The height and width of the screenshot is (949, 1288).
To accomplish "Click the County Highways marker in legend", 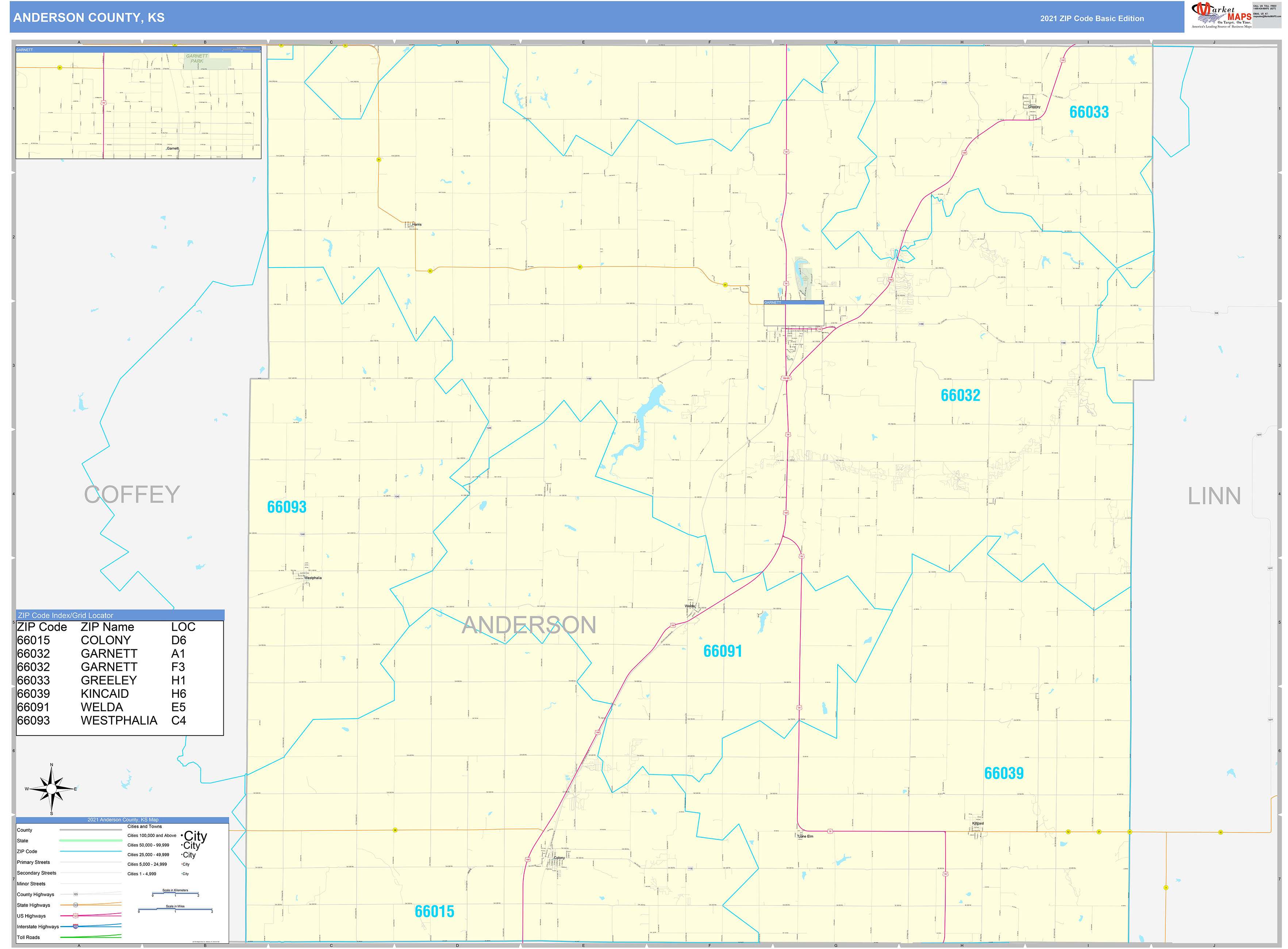I will [x=76, y=894].
